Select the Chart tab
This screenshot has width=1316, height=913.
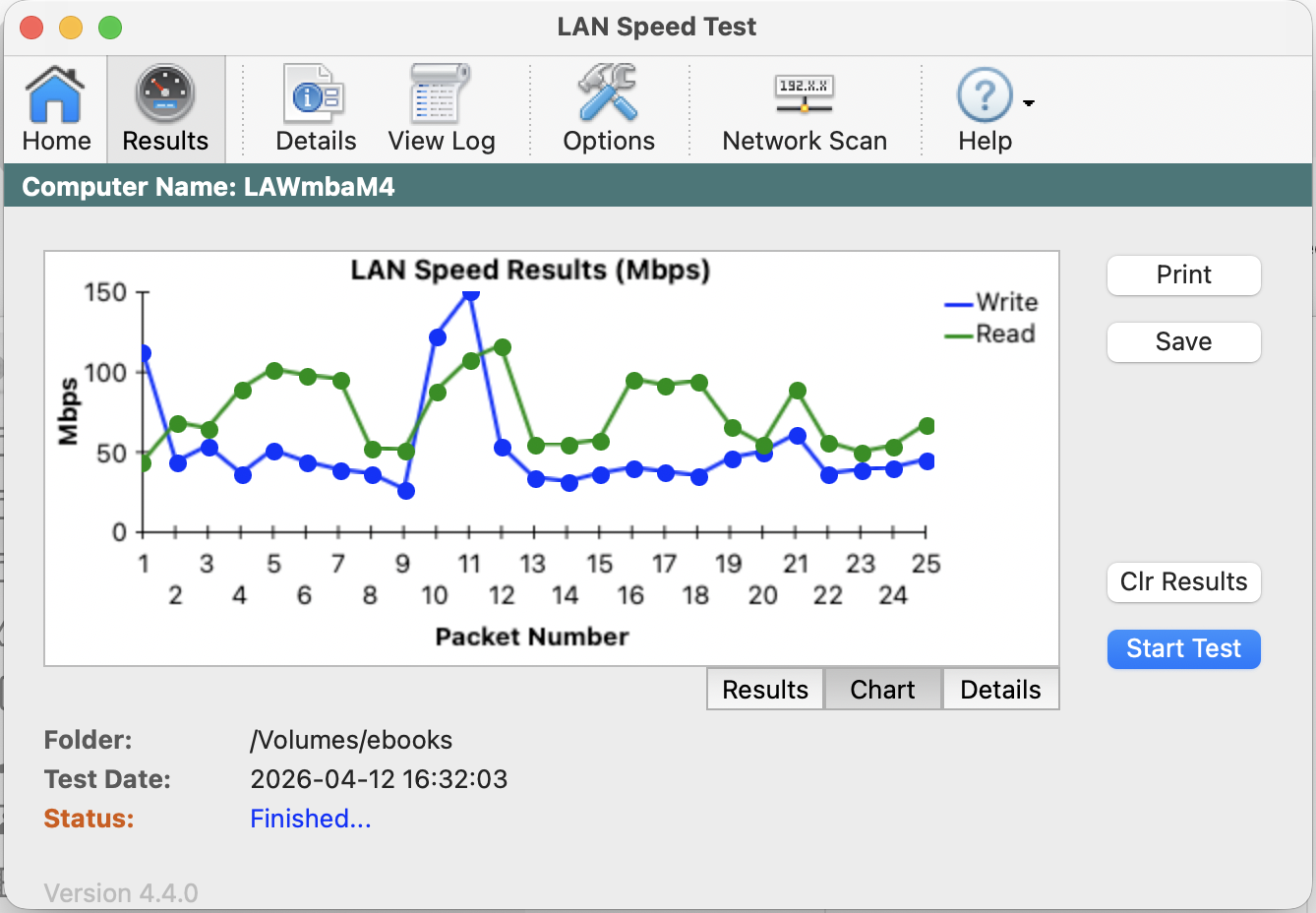[882, 690]
